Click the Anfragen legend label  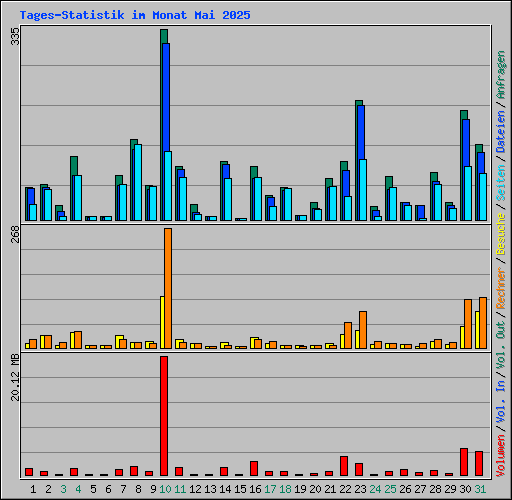tap(501, 75)
